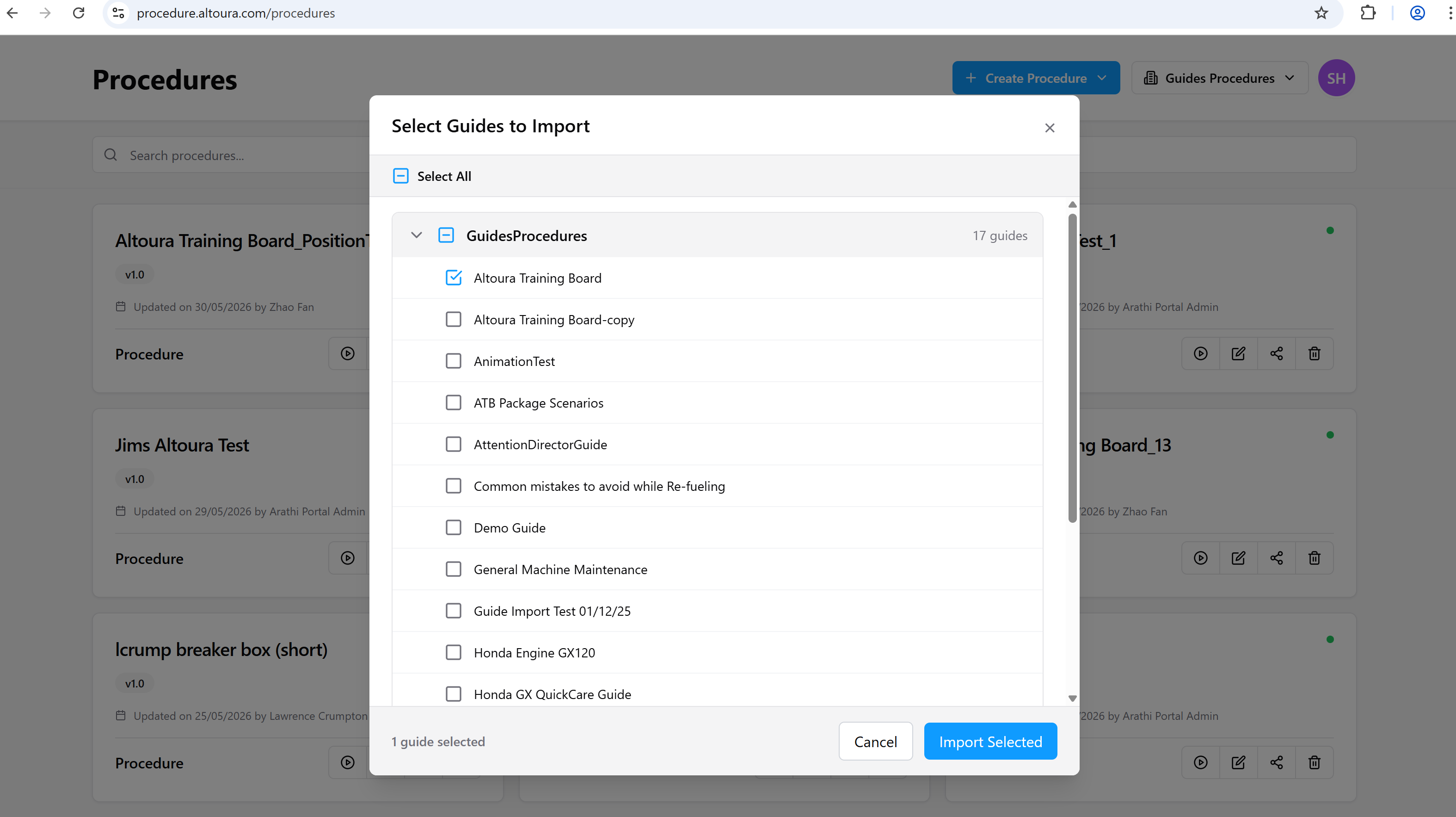Check AttentionDirectorGuide checkbox
1456x817 pixels.
pos(453,445)
